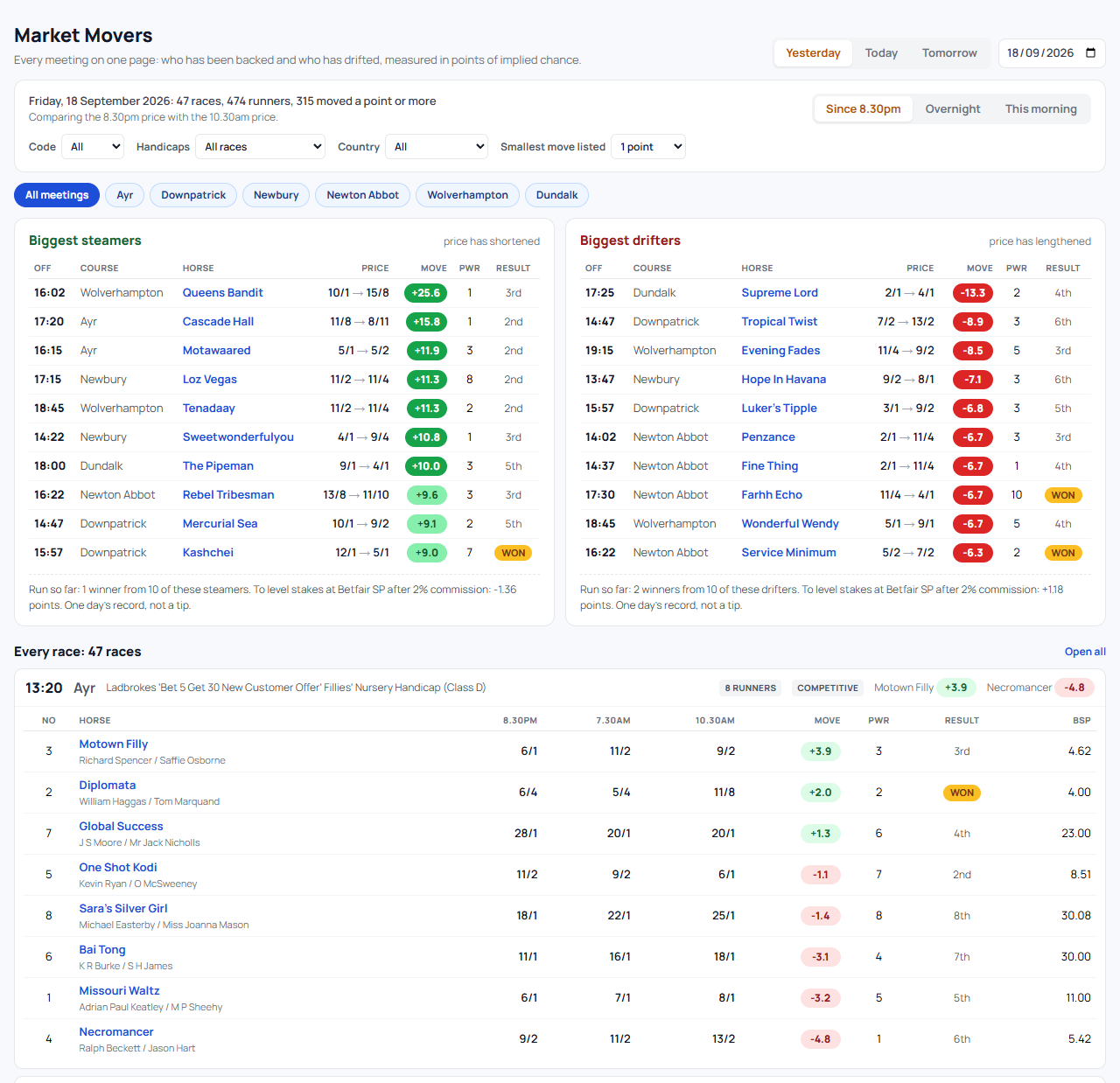1120x1083 pixels.
Task: Open the Country dropdown
Action: (437, 147)
